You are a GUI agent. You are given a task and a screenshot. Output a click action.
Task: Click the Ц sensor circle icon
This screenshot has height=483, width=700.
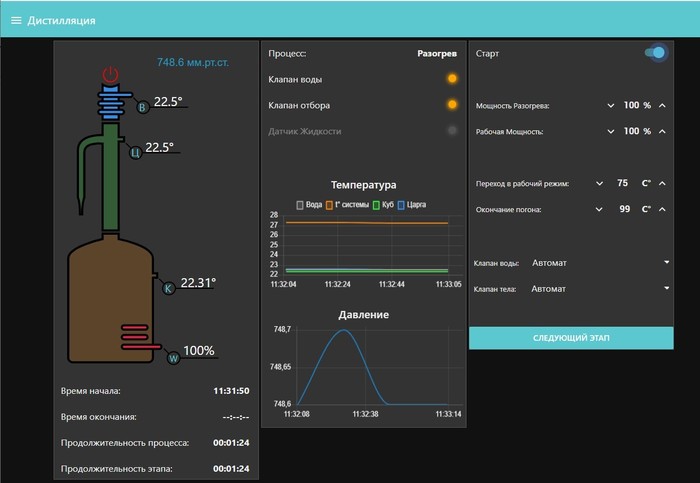[x=135, y=153]
